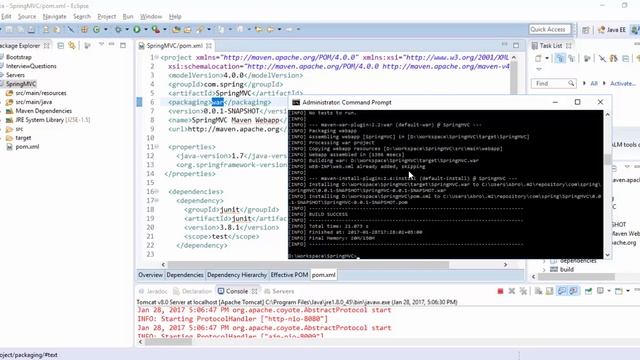Collapse the dependencies element on line 16
640x360 pixels.
click(x=157, y=191)
